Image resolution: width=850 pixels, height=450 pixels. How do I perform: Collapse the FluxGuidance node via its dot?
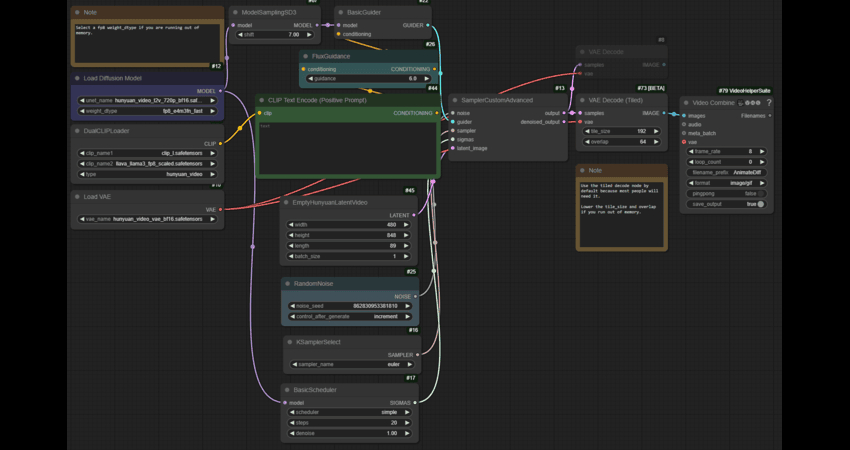pos(306,57)
